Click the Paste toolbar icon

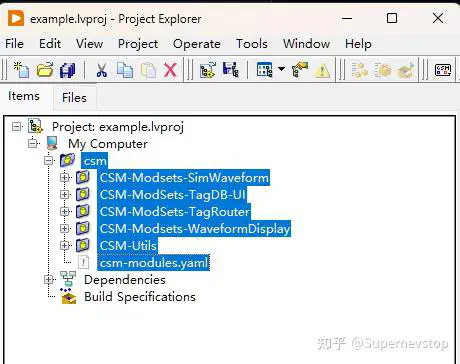point(148,70)
